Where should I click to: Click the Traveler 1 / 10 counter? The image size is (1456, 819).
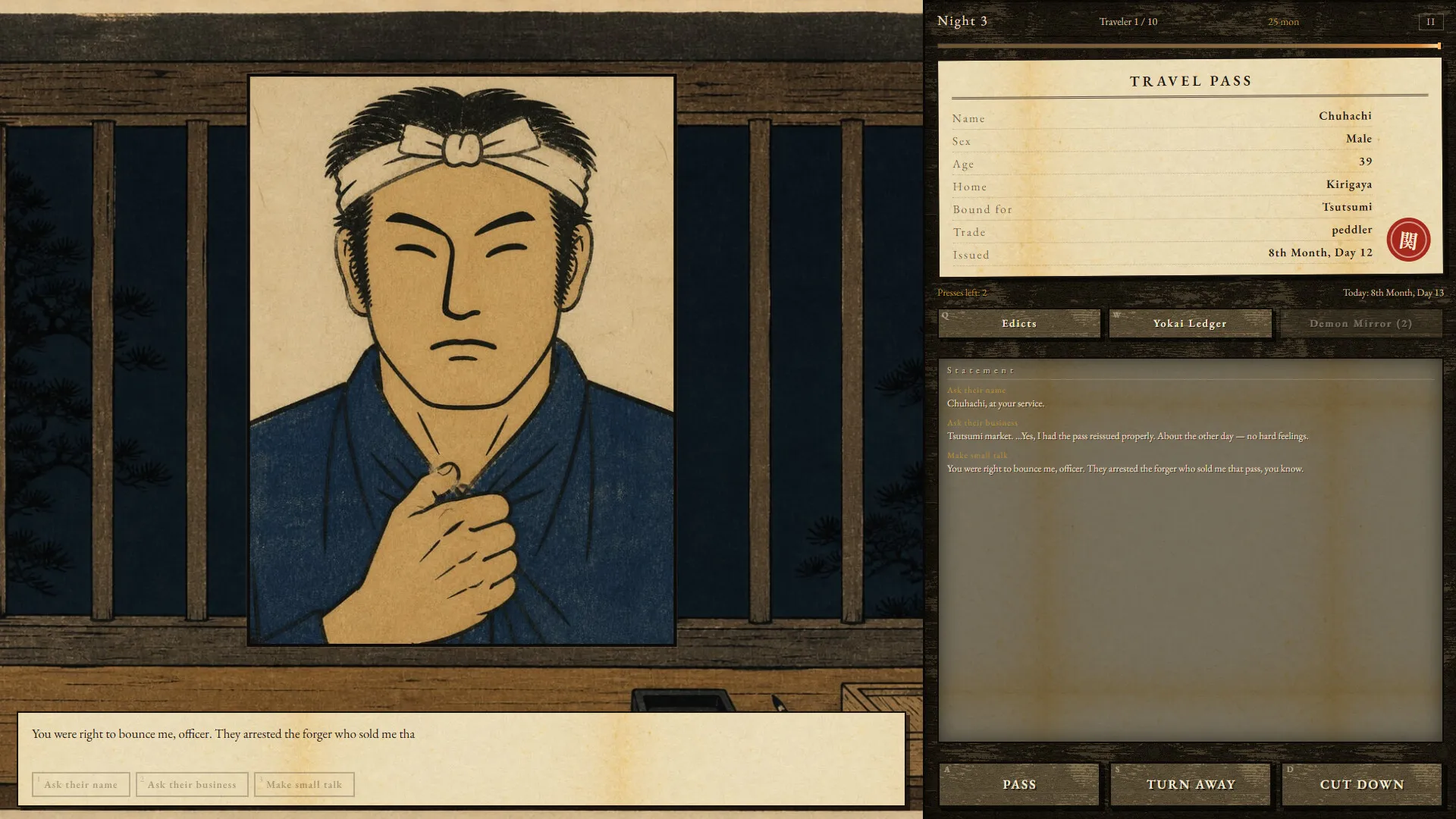tap(1128, 22)
